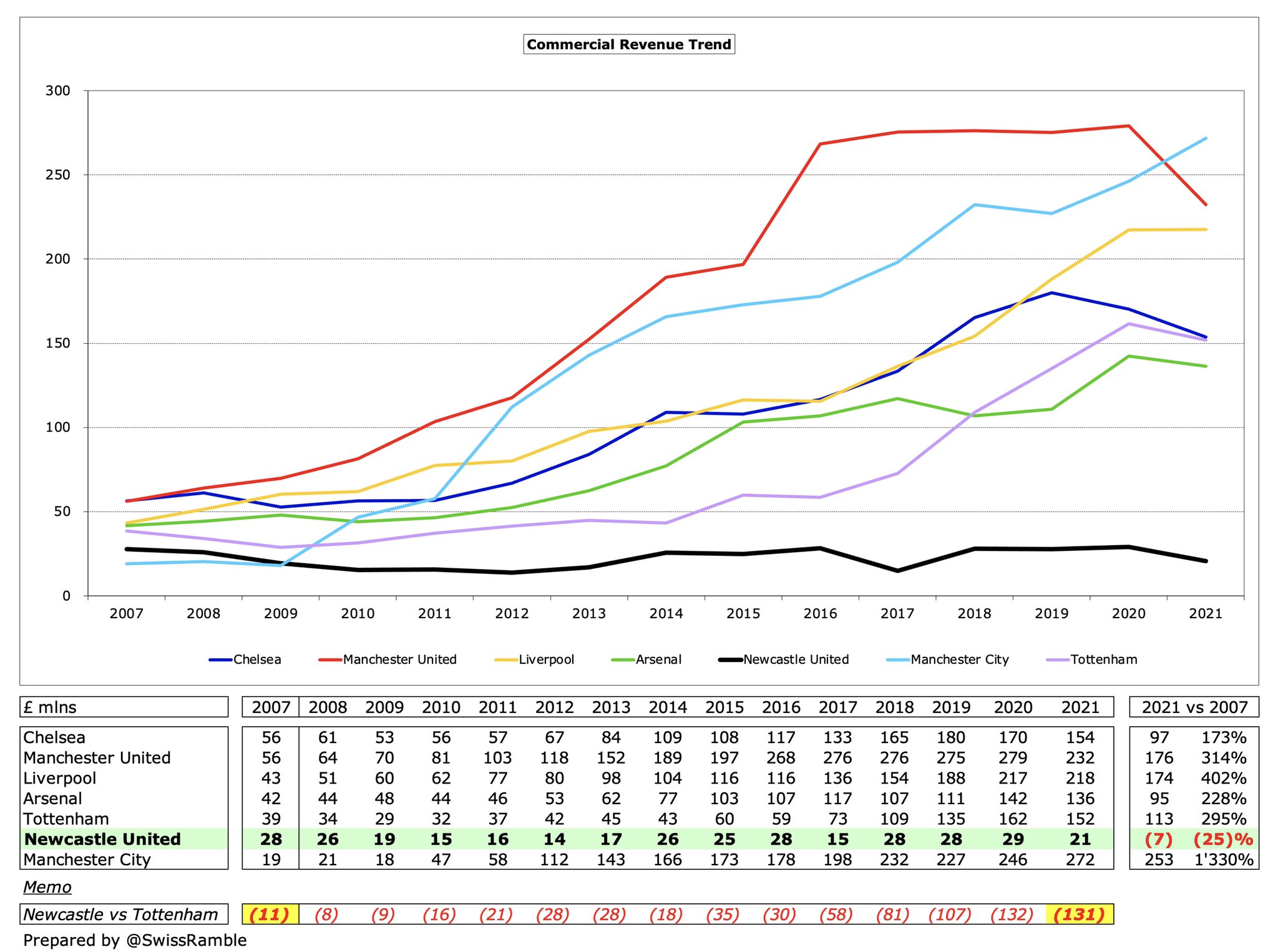The image size is (1278, 952).
Task: Select the Arsenal legend entry
Action: (646, 659)
